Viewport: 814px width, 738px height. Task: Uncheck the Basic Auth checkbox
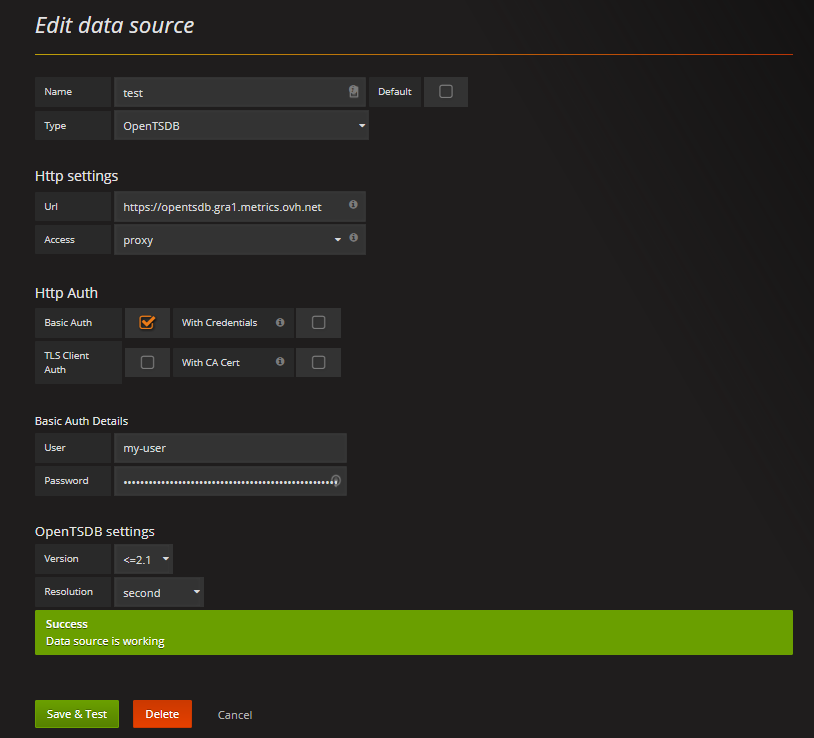point(147,323)
